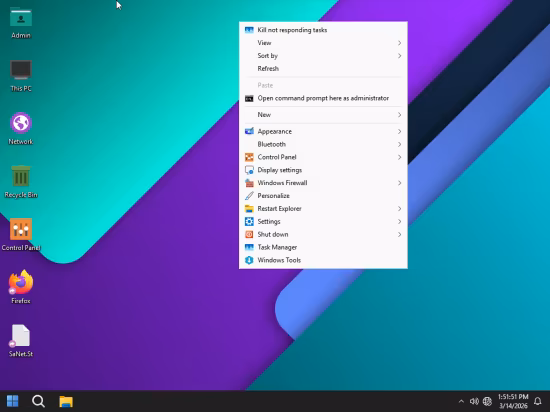The image size is (550, 412).
Task: Click the Personalize brush icon
Action: point(249,196)
